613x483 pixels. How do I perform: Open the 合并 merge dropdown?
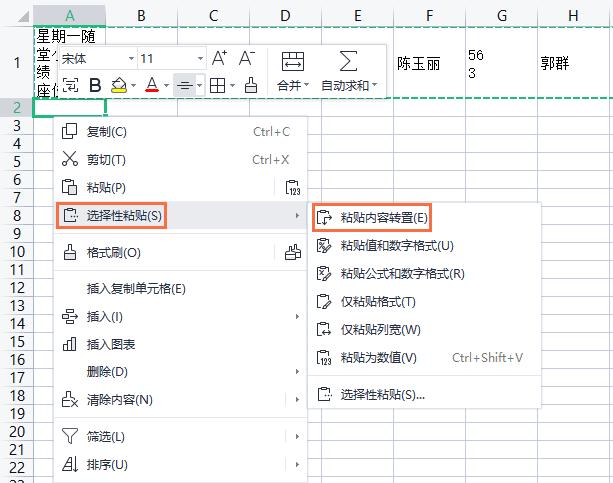coord(293,85)
